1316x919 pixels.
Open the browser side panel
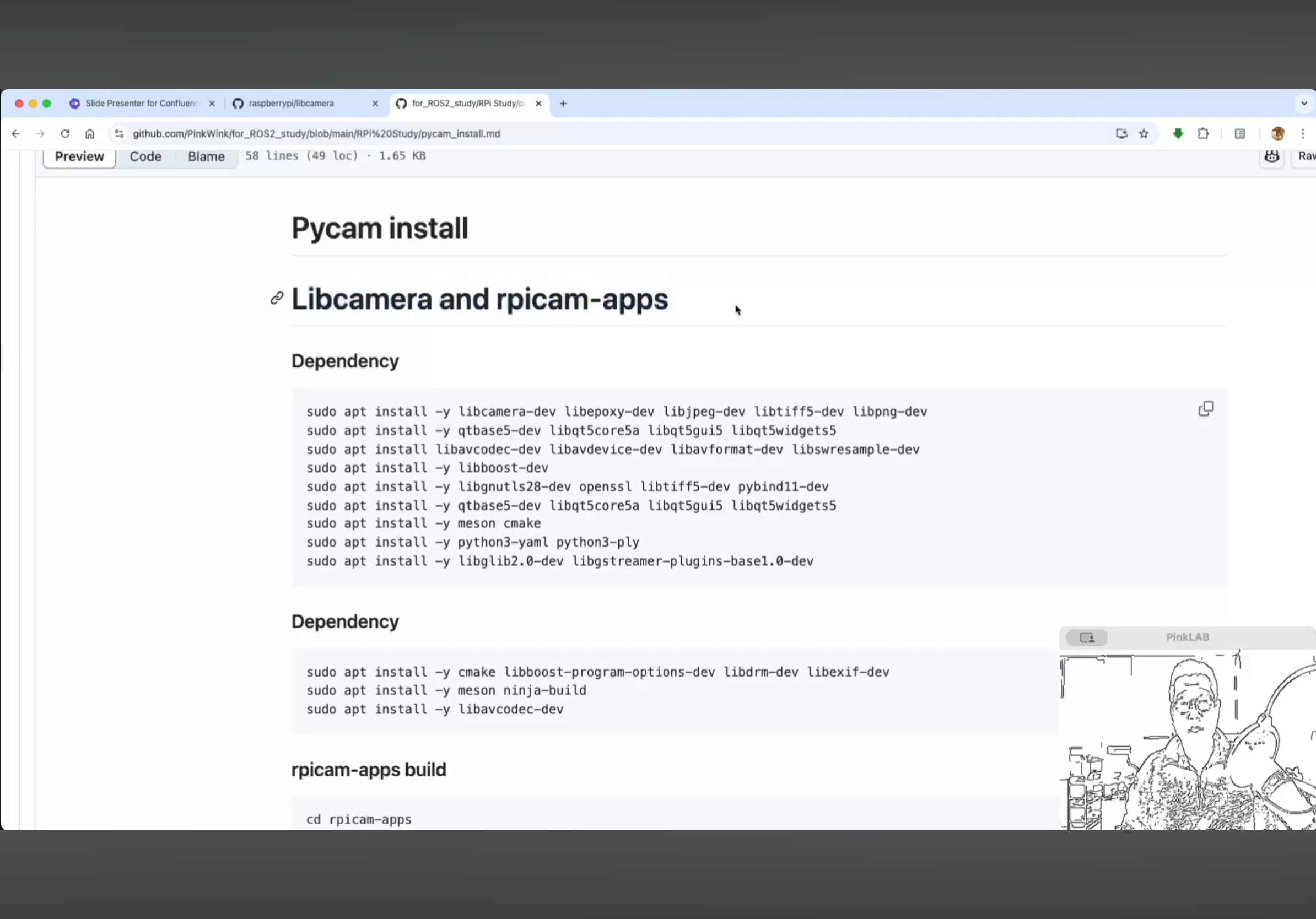pos(1240,134)
